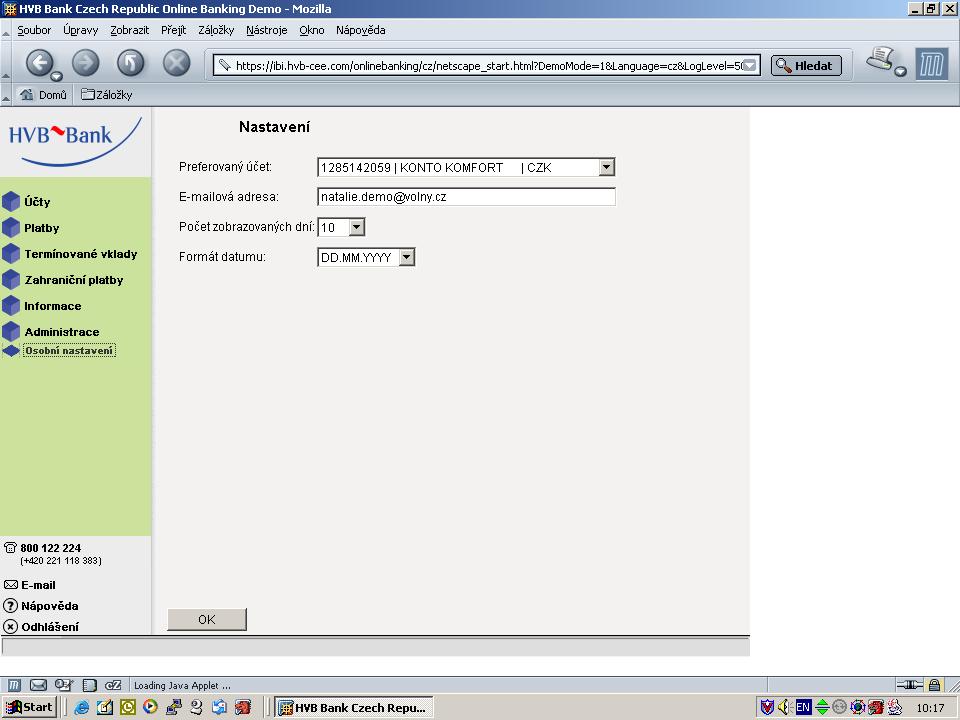Click the 800 122 224 phone number
This screenshot has width=960, height=720.
(51, 548)
